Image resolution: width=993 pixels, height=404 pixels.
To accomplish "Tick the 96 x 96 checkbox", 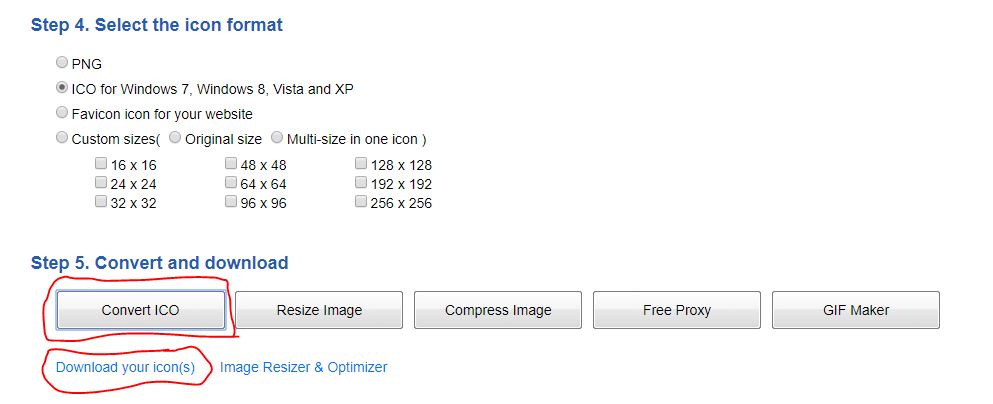I will (x=231, y=202).
